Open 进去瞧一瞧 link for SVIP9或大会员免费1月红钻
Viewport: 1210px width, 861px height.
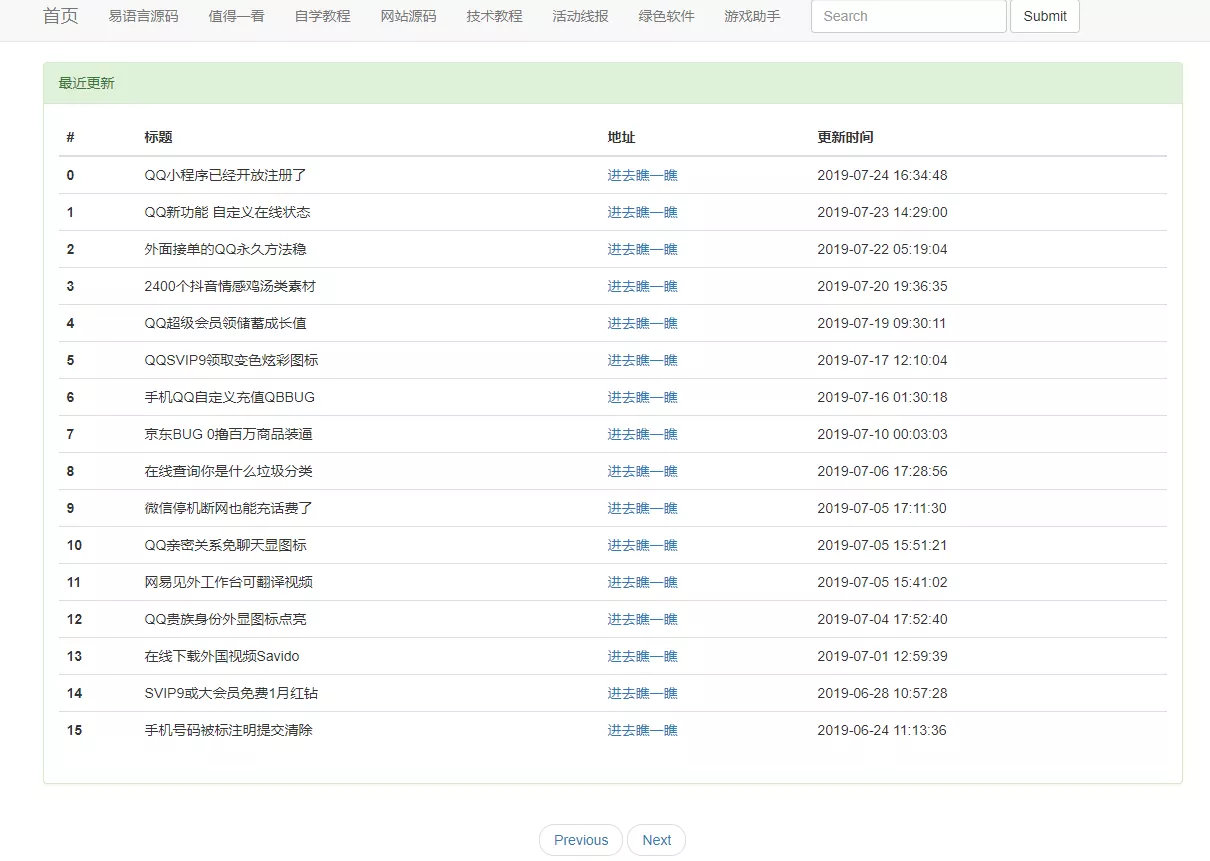click(x=643, y=693)
